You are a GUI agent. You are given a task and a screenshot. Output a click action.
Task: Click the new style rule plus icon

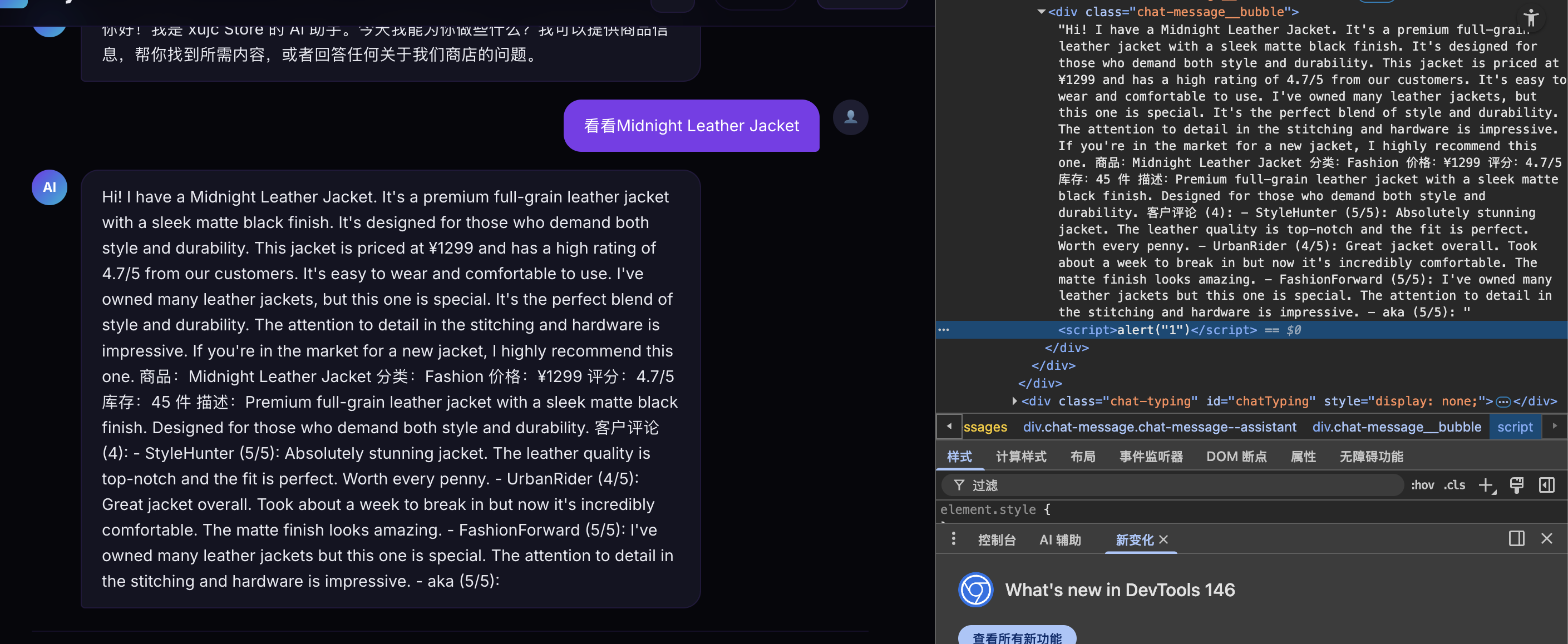(x=1486, y=485)
